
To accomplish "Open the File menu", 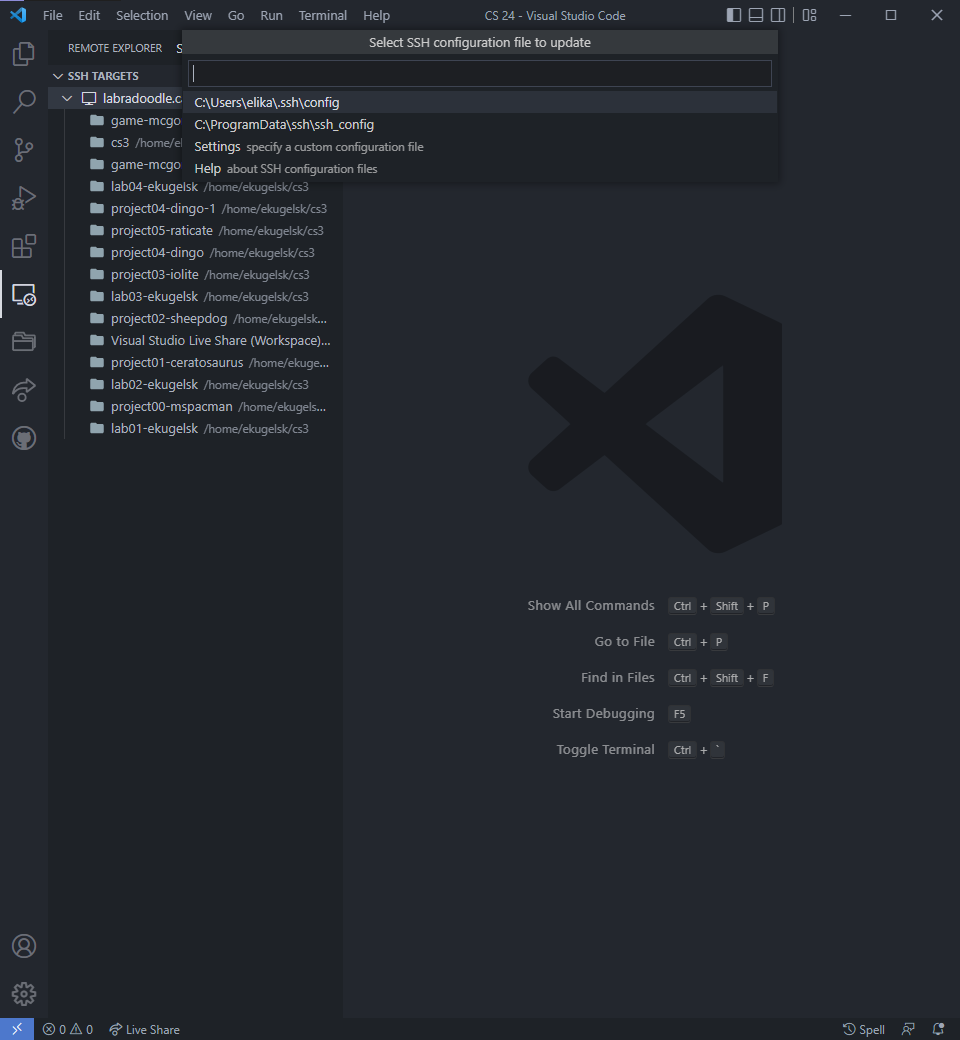I will point(52,15).
